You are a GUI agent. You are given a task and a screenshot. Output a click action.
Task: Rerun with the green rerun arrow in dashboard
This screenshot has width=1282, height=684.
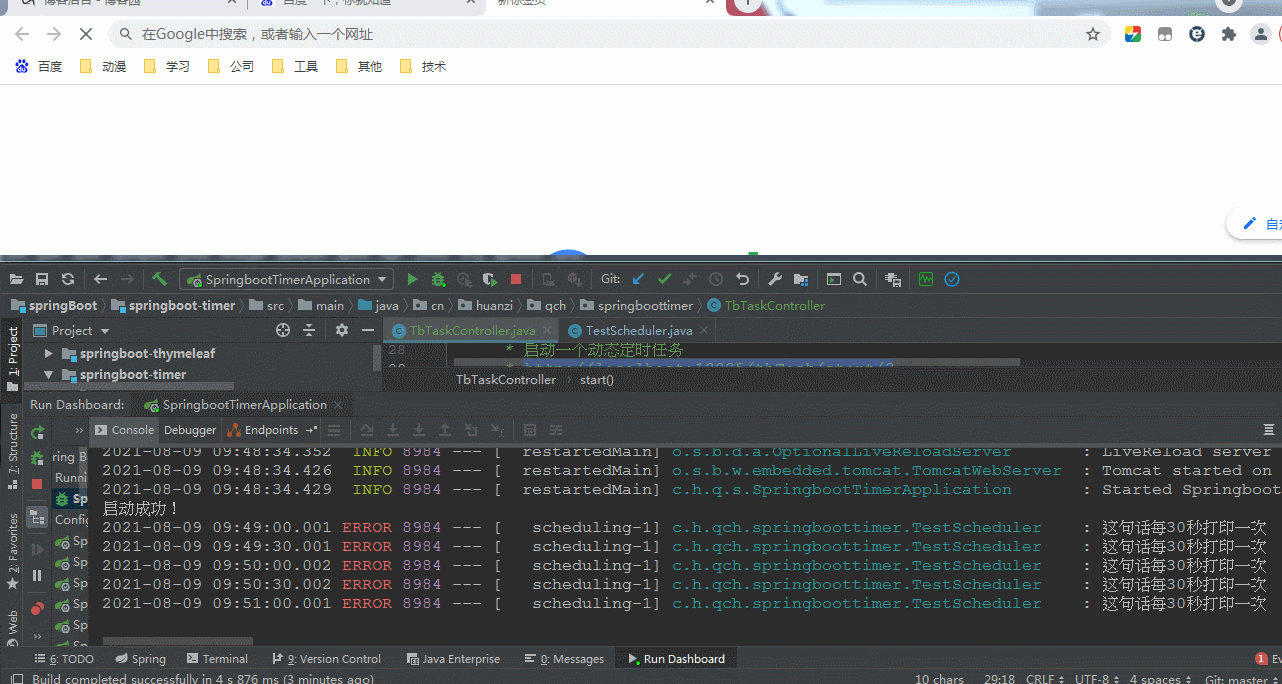(37, 432)
